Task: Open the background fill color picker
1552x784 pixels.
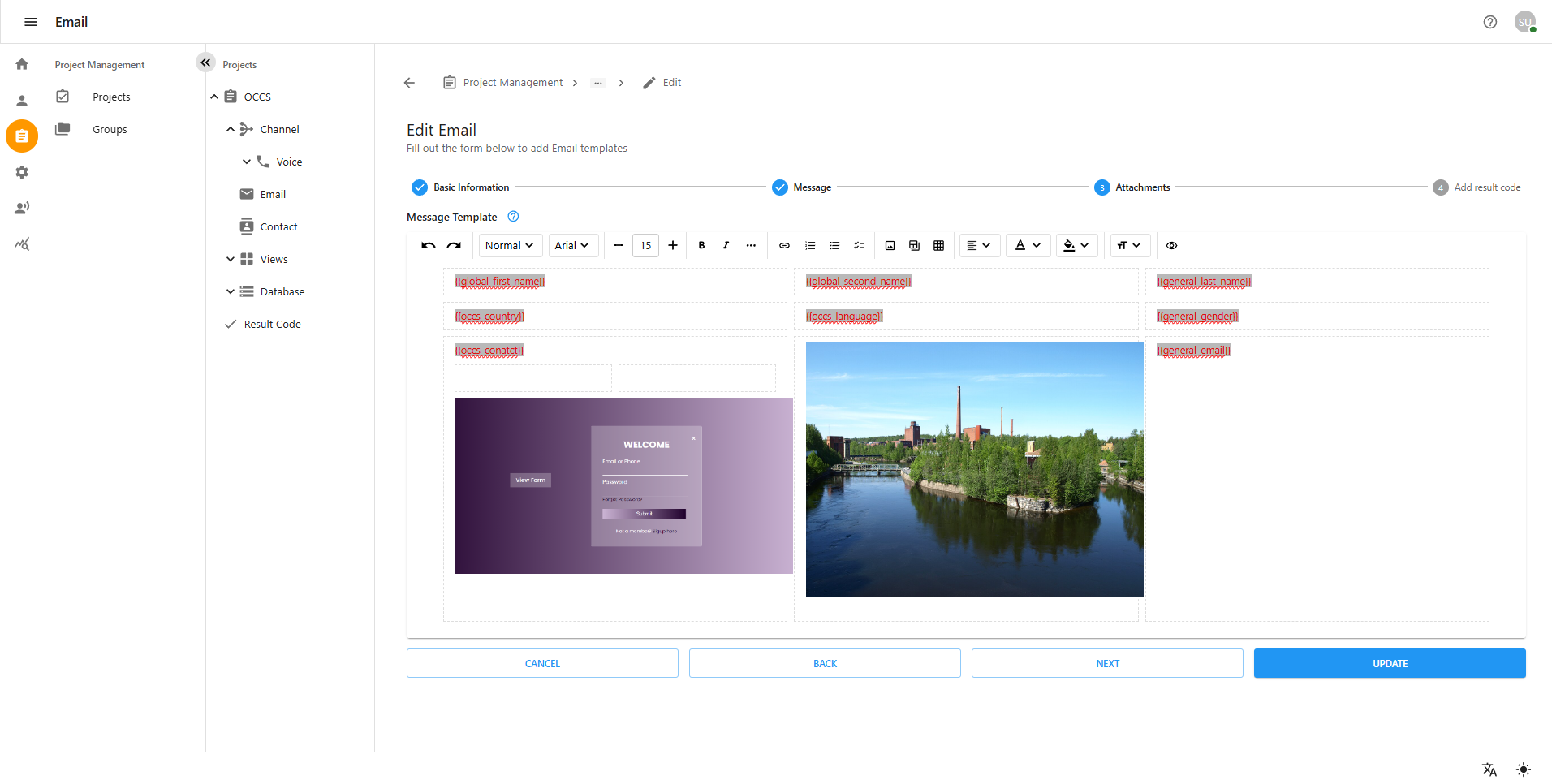Action: pos(1076,245)
